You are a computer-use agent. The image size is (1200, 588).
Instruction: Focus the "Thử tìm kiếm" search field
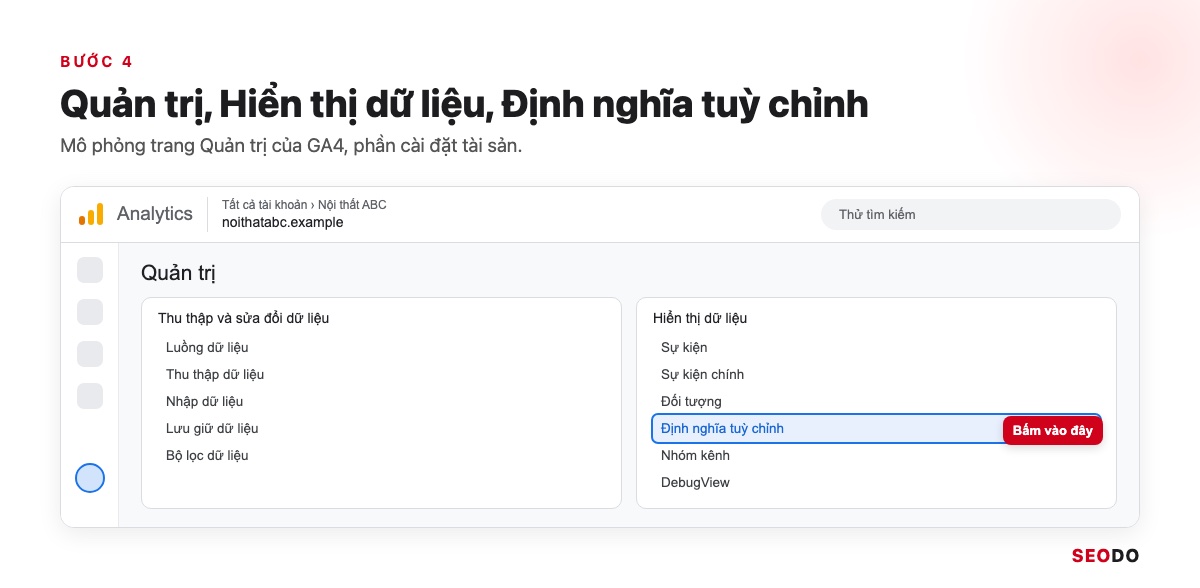(970, 214)
